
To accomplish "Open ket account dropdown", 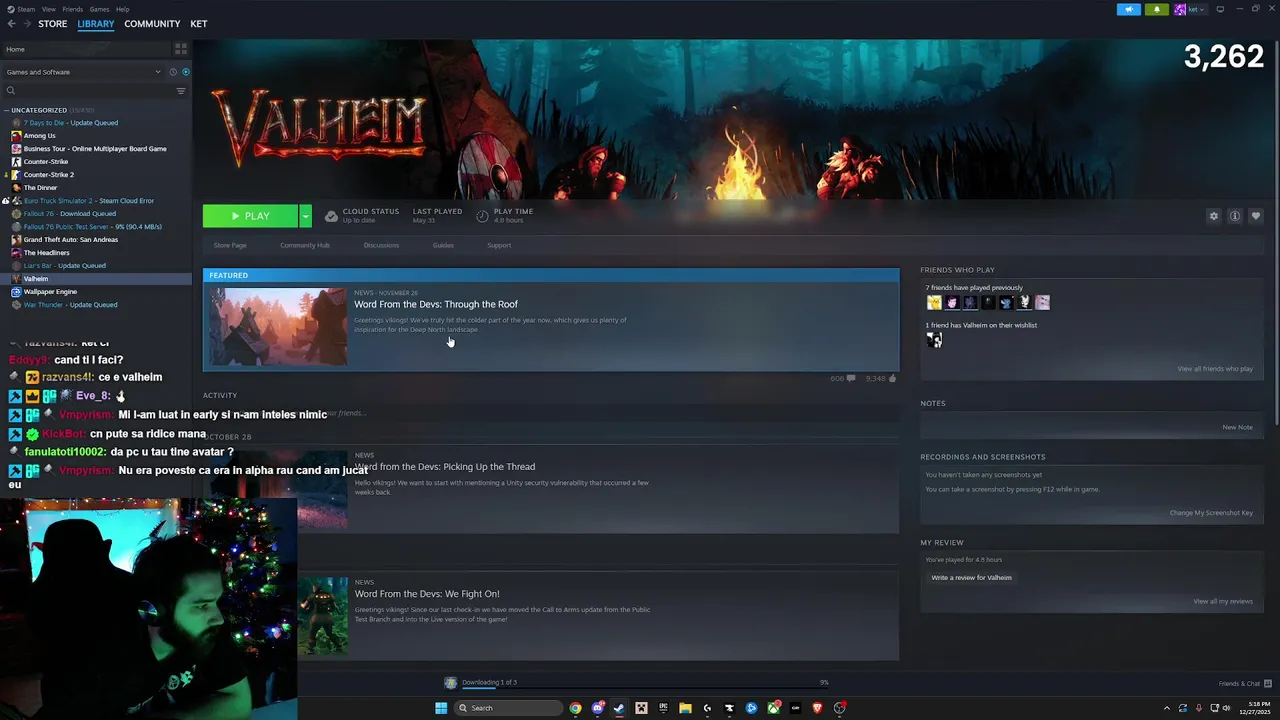I will pyautogui.click(x=1189, y=9).
